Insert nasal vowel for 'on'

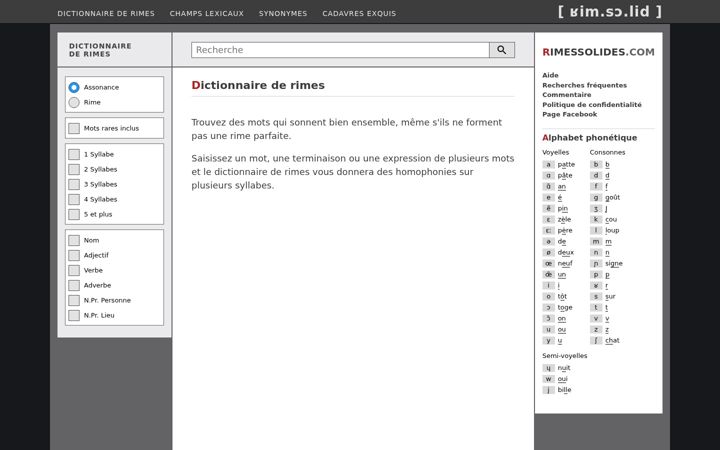tap(548, 319)
